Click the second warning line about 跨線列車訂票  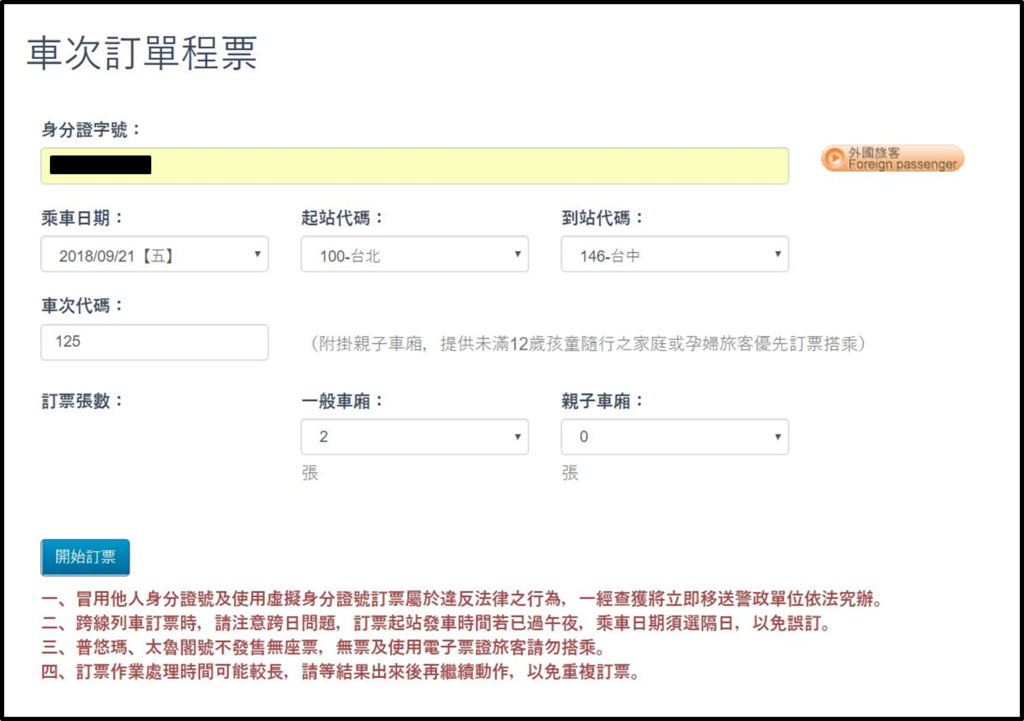[x=437, y=623]
